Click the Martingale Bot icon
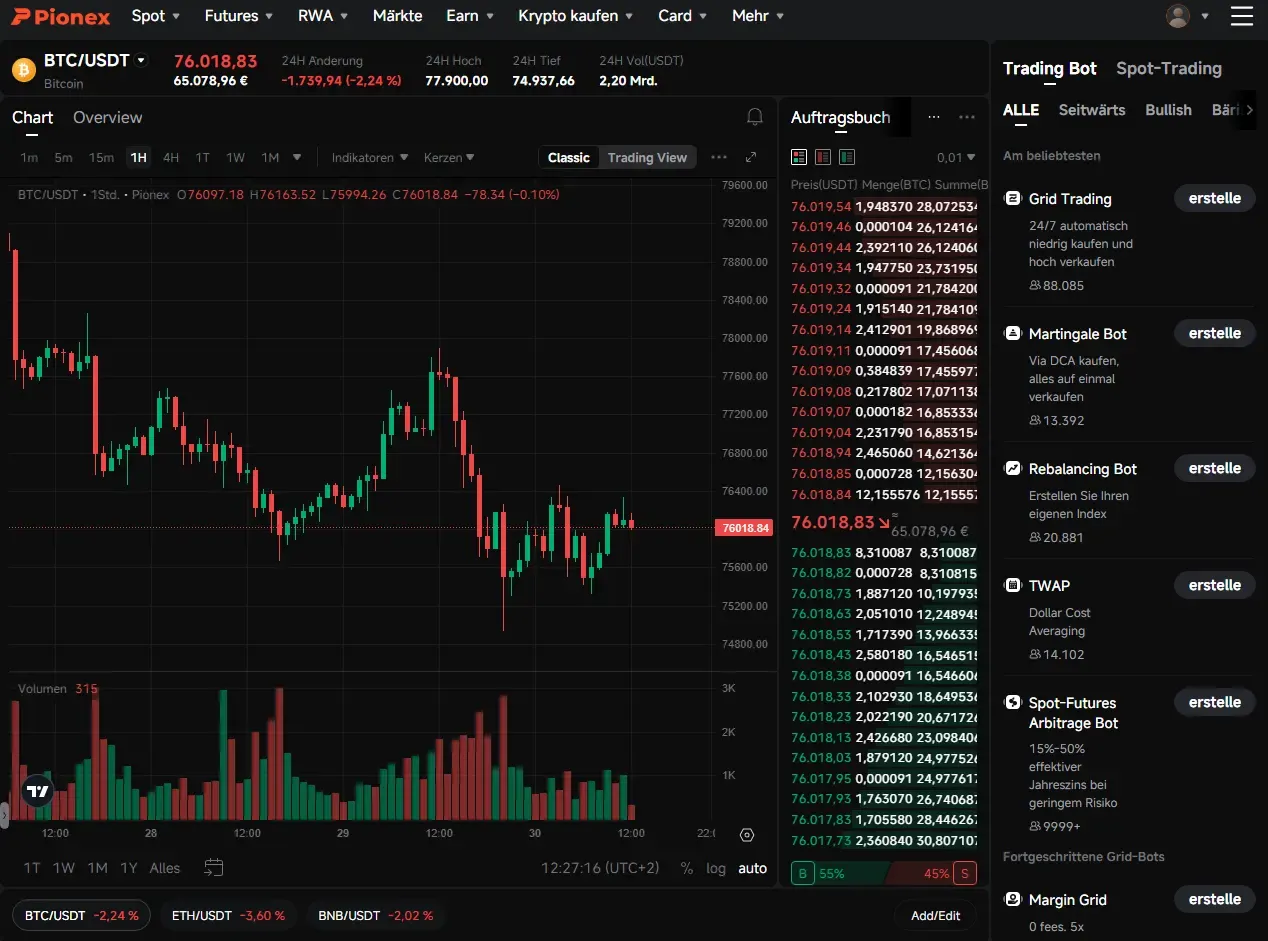The height and width of the screenshot is (941, 1268). click(1012, 333)
